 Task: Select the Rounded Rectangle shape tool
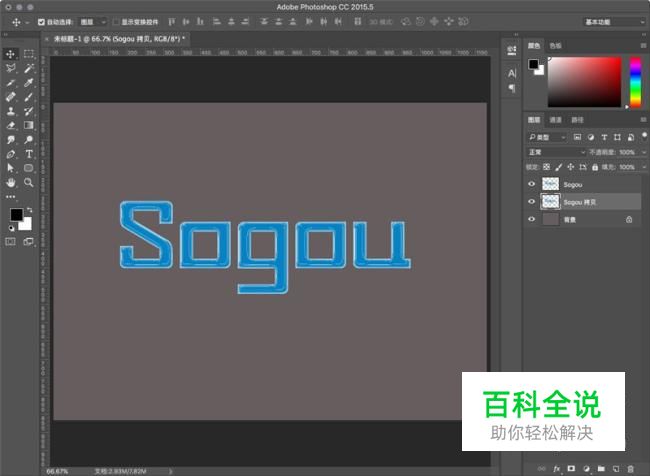coord(29,168)
